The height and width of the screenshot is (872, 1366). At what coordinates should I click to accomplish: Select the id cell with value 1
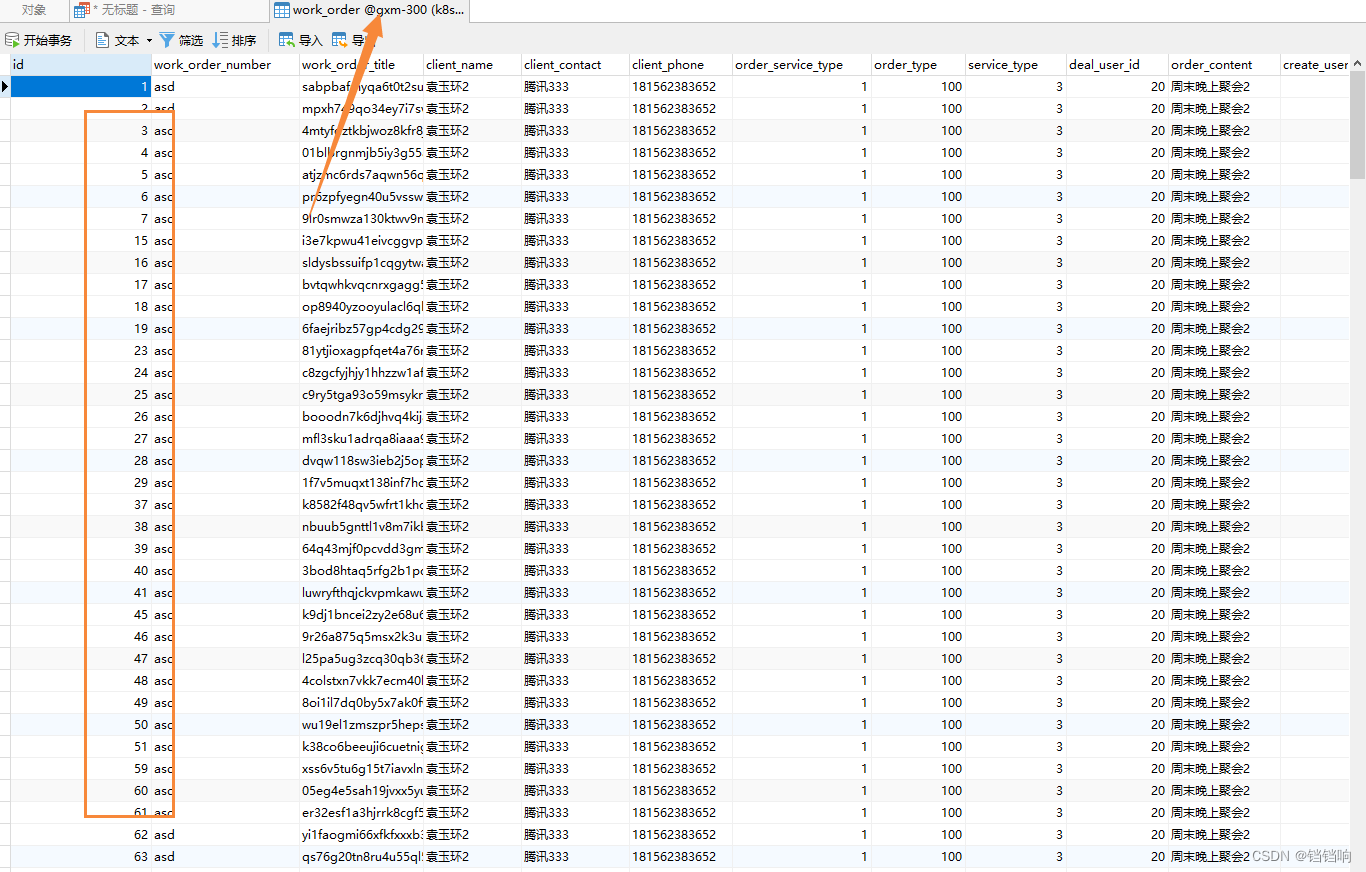coord(80,86)
